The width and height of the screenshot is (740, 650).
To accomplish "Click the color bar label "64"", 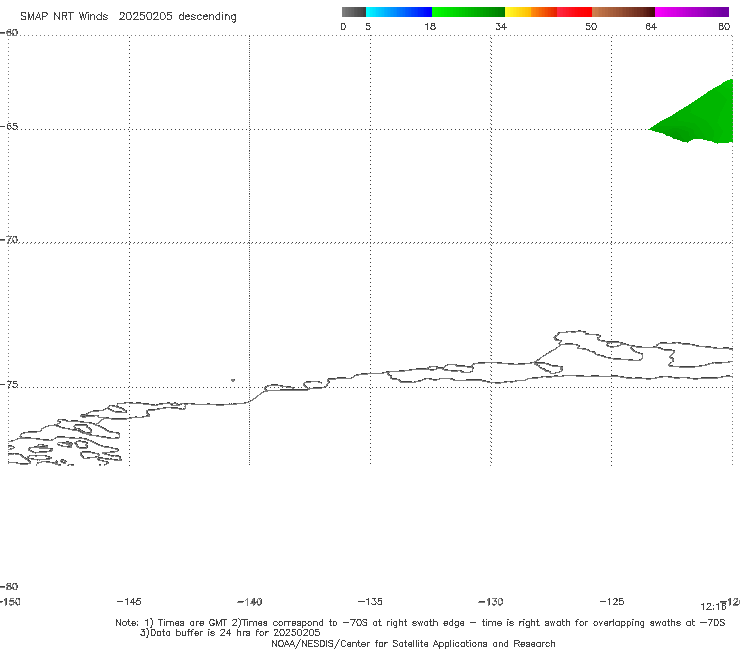I will click(x=651, y=26).
